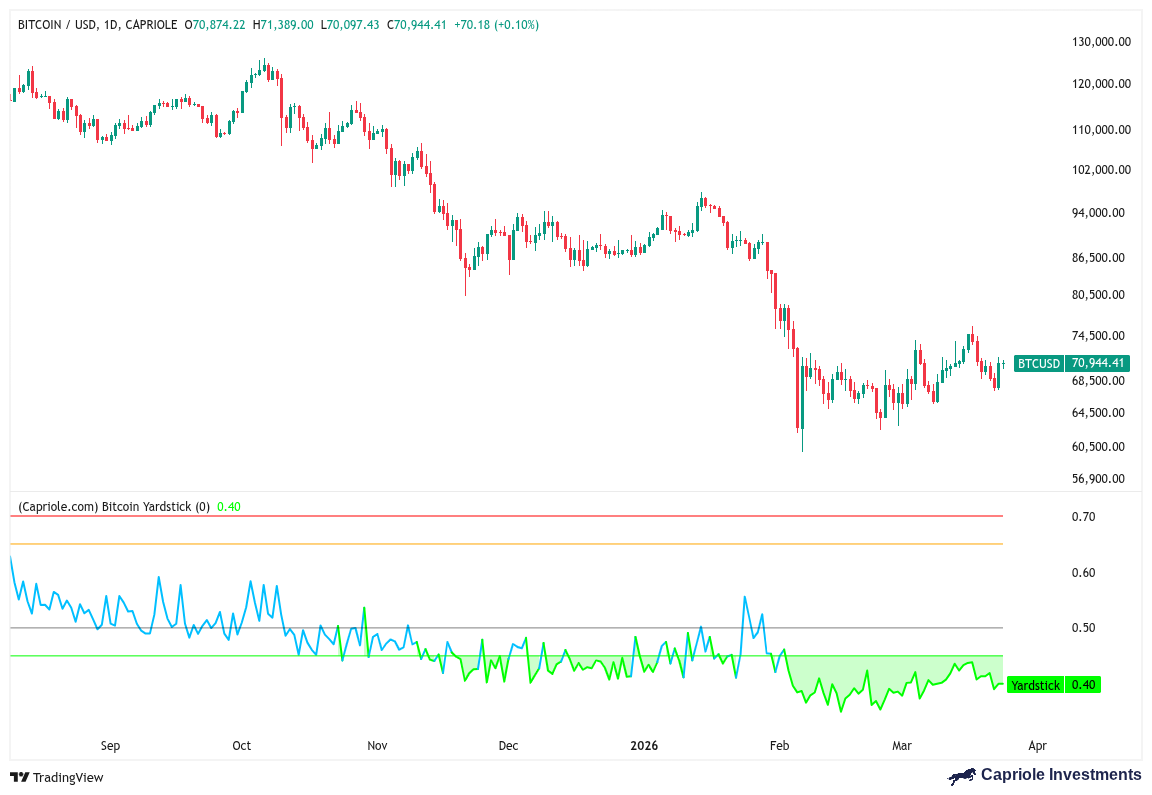Click the 2026 label on the time axis
Screen dimensions: 1152x795
click(644, 745)
